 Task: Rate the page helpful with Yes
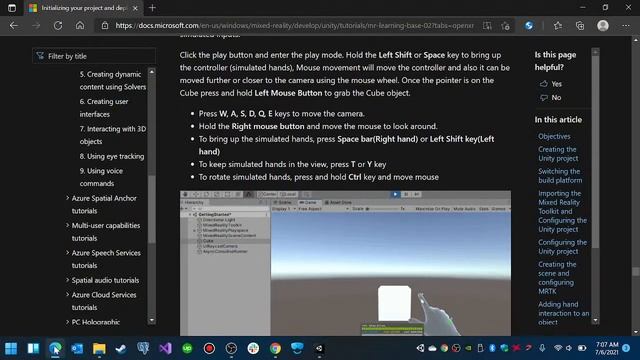tap(551, 84)
